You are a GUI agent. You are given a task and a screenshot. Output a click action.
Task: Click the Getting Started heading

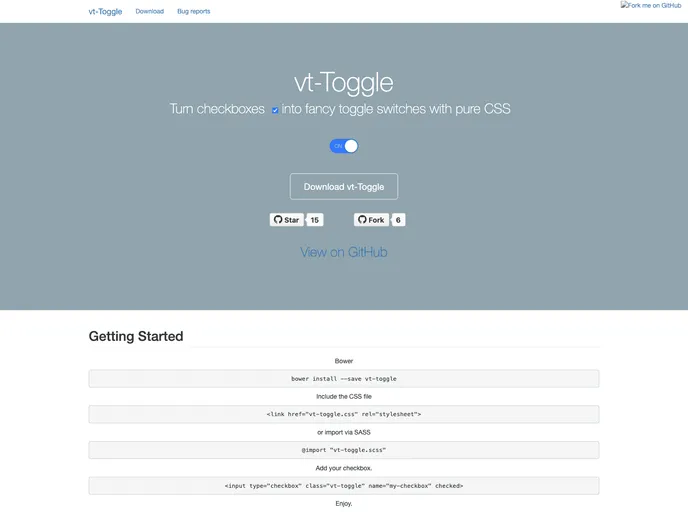click(136, 336)
